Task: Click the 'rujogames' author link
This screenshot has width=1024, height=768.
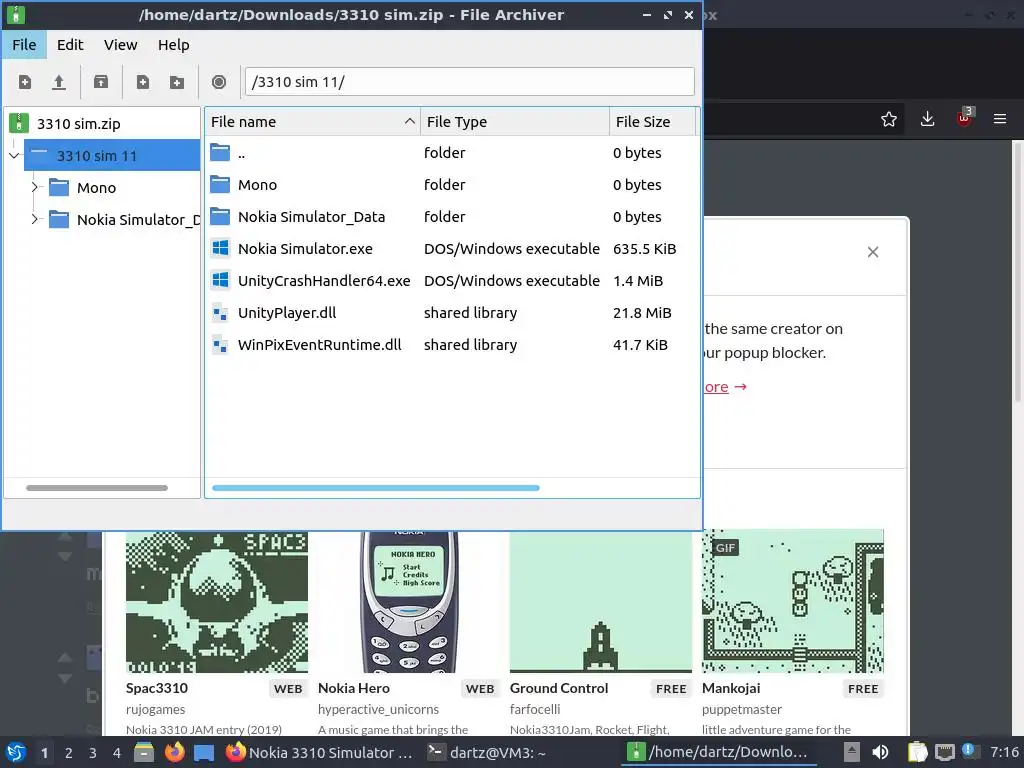Action: point(155,709)
